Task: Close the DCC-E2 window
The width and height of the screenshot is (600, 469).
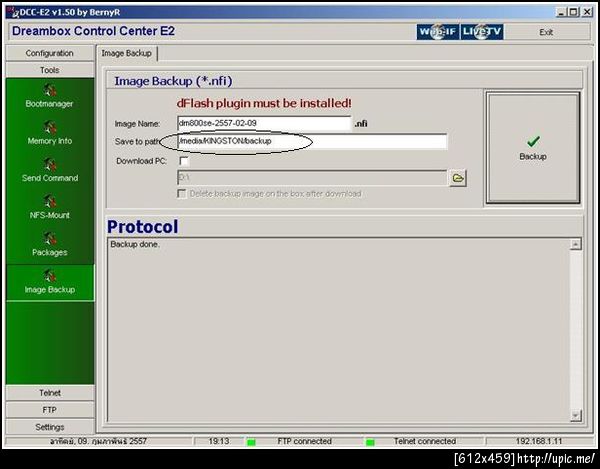Action: (x=587, y=12)
